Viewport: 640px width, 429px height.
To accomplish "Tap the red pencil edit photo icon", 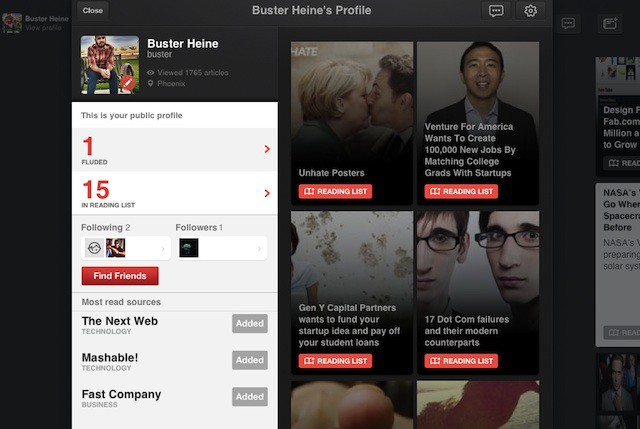I will 127,84.
